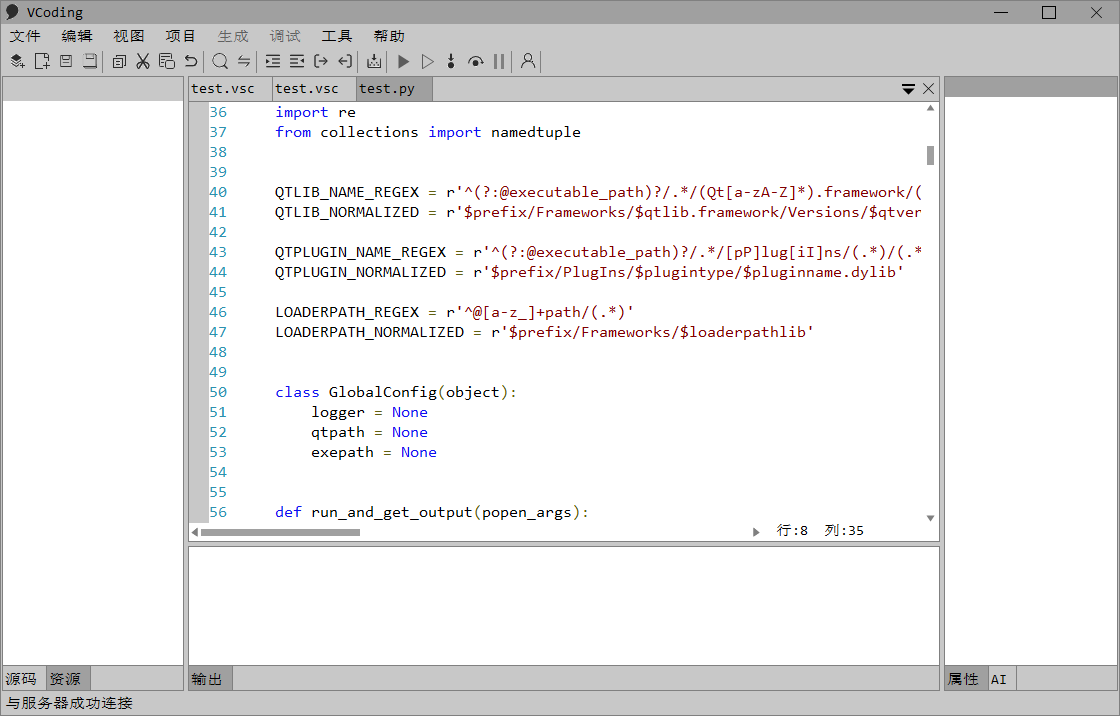Click the vertical scrollbar down arrow
The height and width of the screenshot is (716, 1120).
[x=930, y=518]
